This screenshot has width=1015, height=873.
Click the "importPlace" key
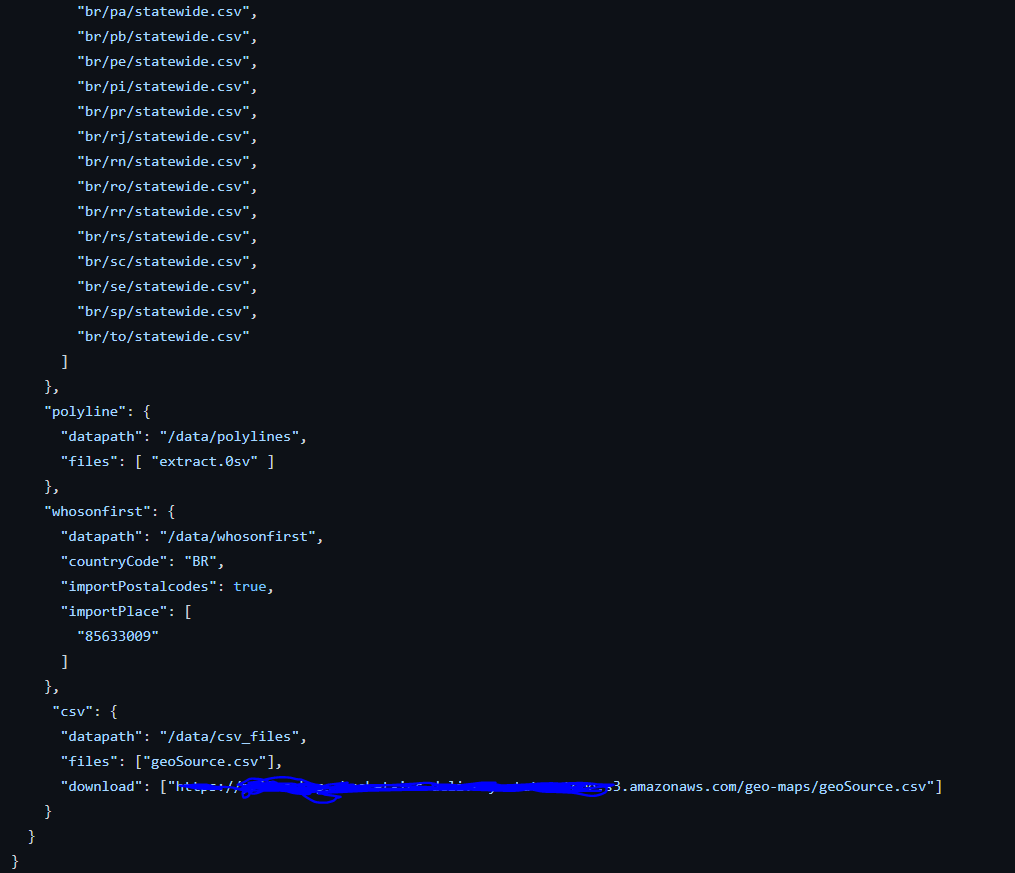click(114, 612)
